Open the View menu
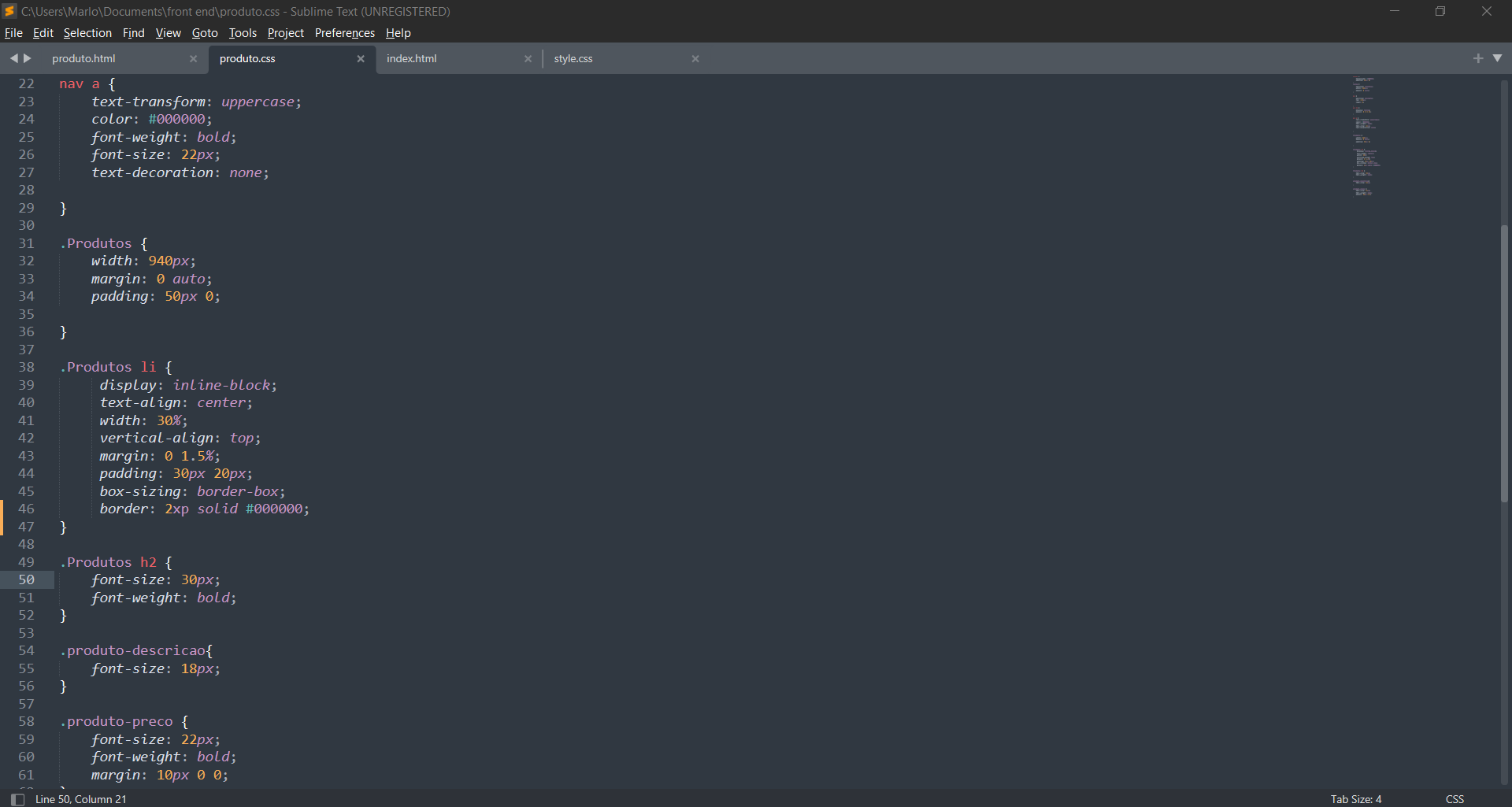This screenshot has height=807, width=1512. (x=169, y=33)
